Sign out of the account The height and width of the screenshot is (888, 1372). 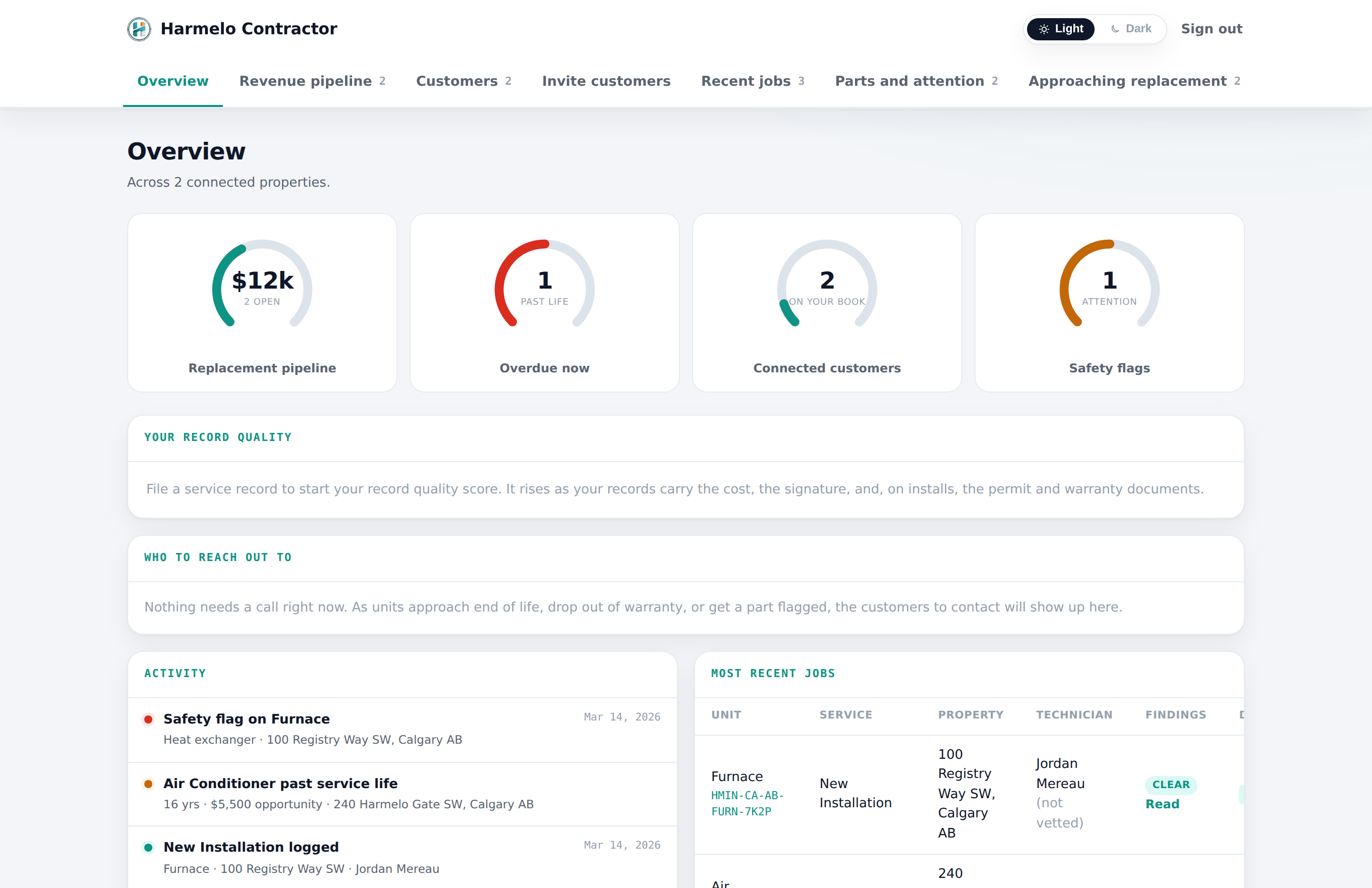click(x=1212, y=29)
